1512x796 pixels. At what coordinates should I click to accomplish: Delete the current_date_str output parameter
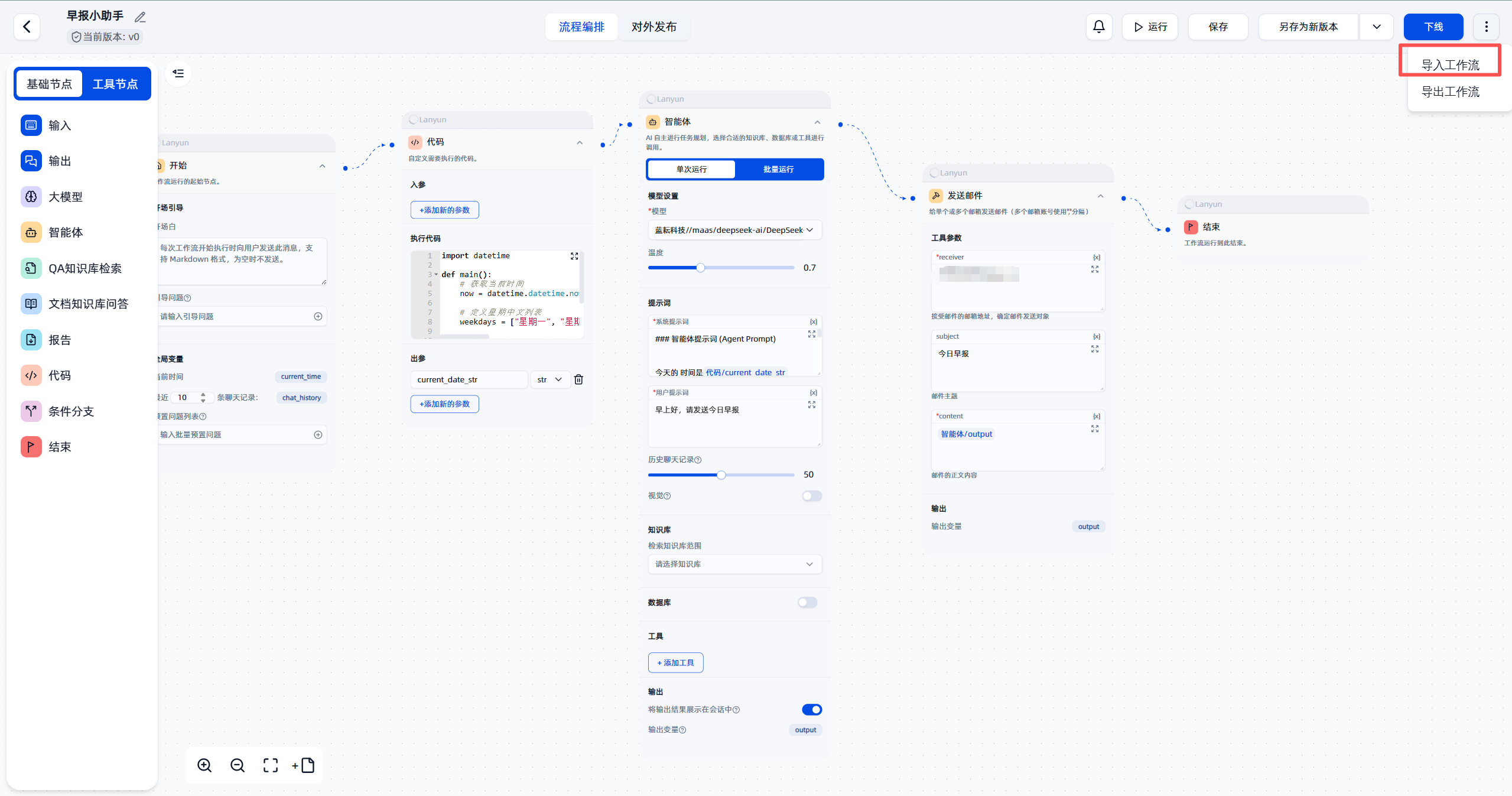(578, 379)
